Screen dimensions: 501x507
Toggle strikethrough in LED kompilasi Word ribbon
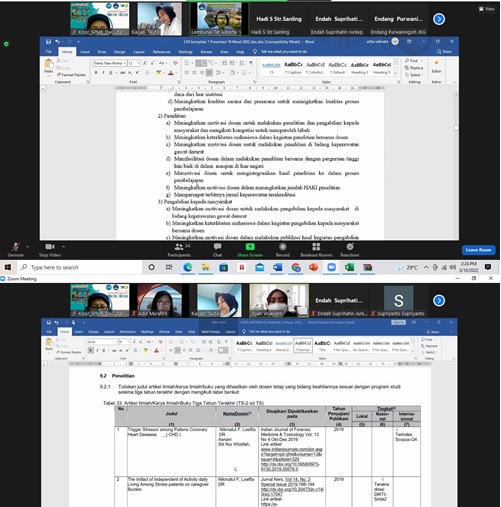coord(122,73)
